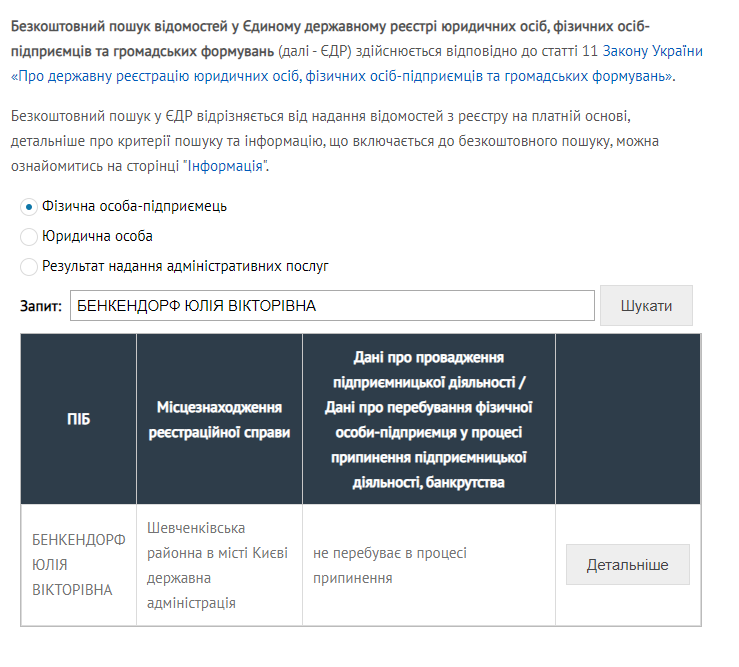The height and width of the screenshot is (667, 739).
Task: Click the "Запит:" field label
Action: tap(41, 305)
